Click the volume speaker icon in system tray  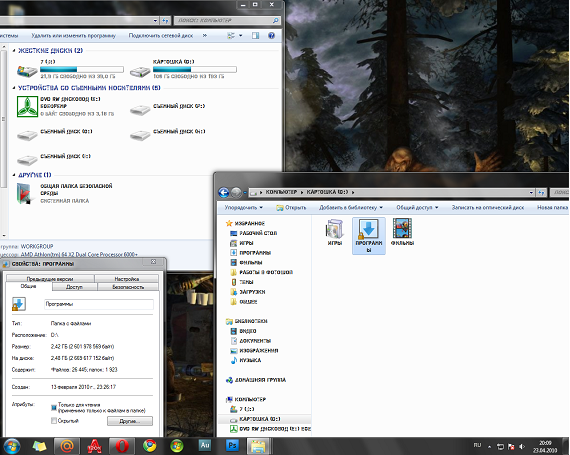coord(522,447)
